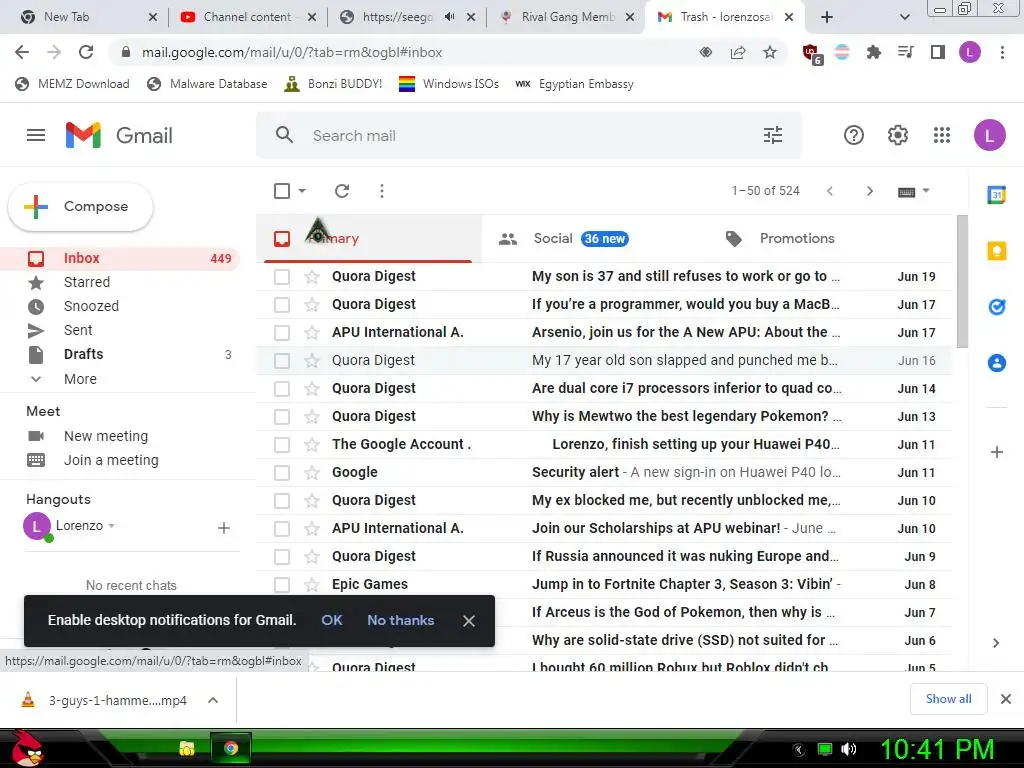
Task: Check the select-all checkbox above mail list
Action: (282, 191)
